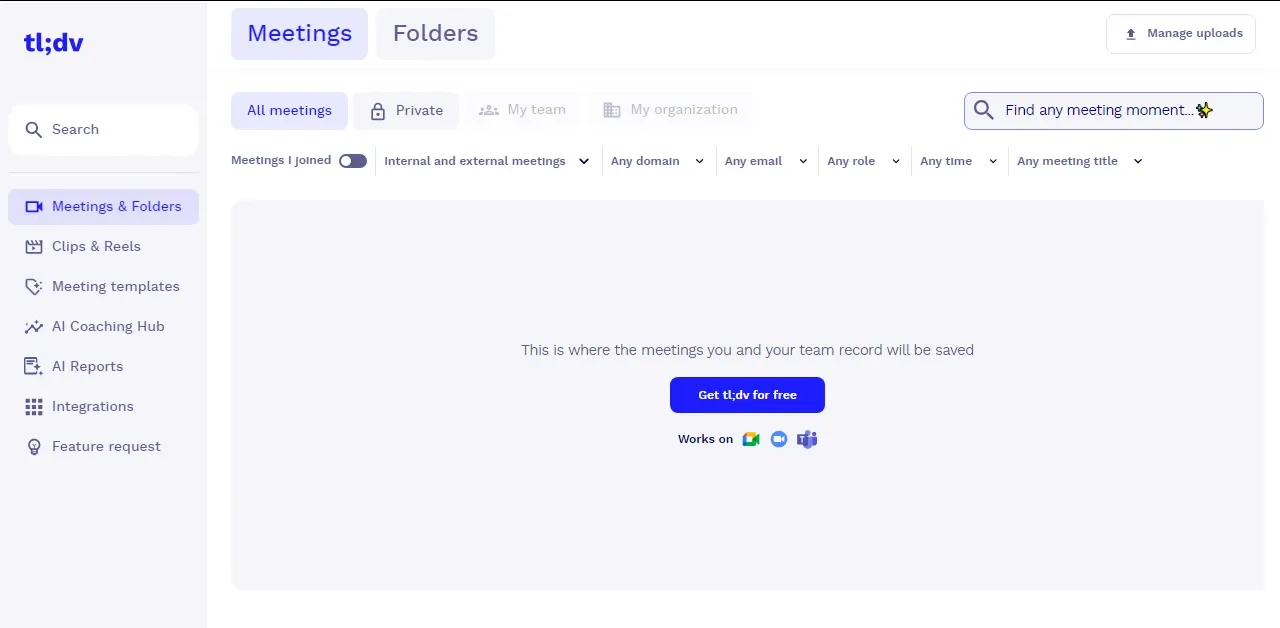Screen dimensions: 1280x628
Task: Open the AI Reports section
Action: (x=103, y=366)
